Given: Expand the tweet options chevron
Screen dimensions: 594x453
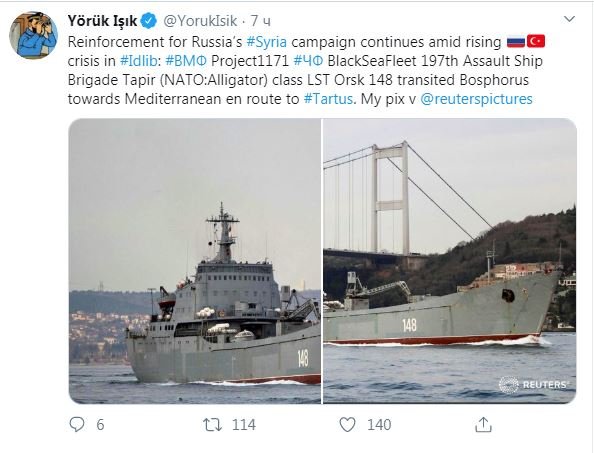Looking at the screenshot, I should point(569,19).
